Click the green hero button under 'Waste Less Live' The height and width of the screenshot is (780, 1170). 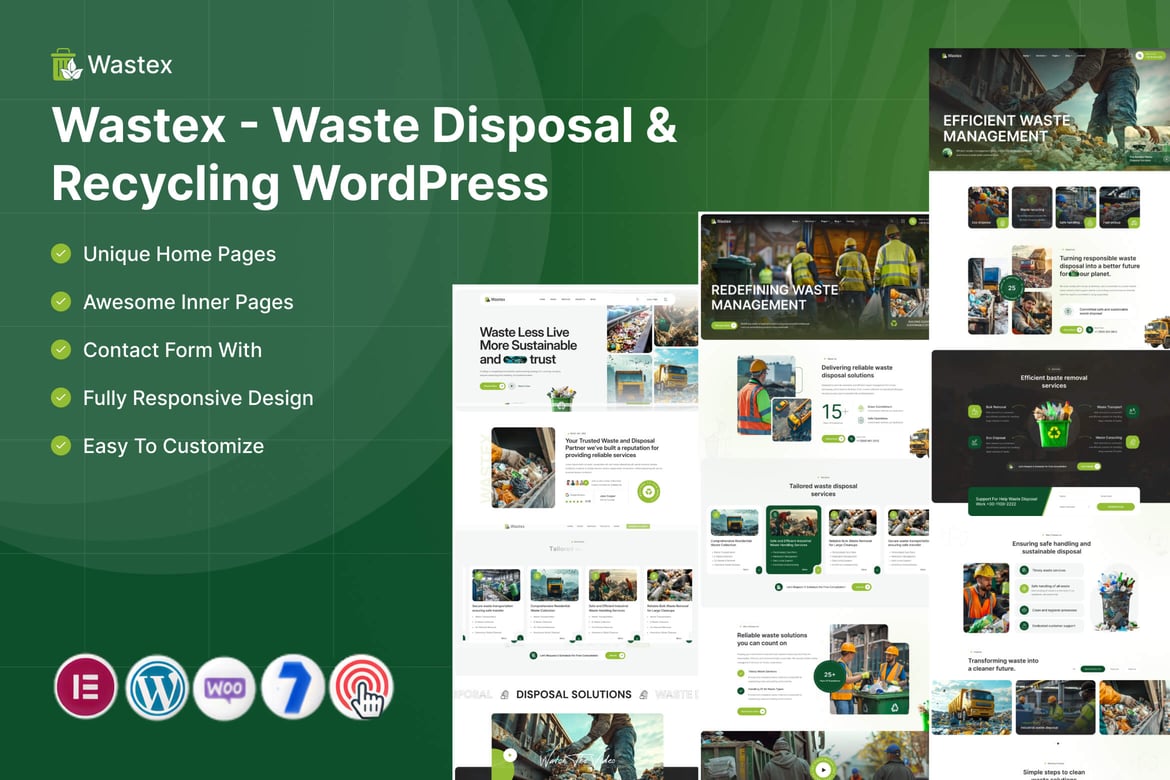492,386
